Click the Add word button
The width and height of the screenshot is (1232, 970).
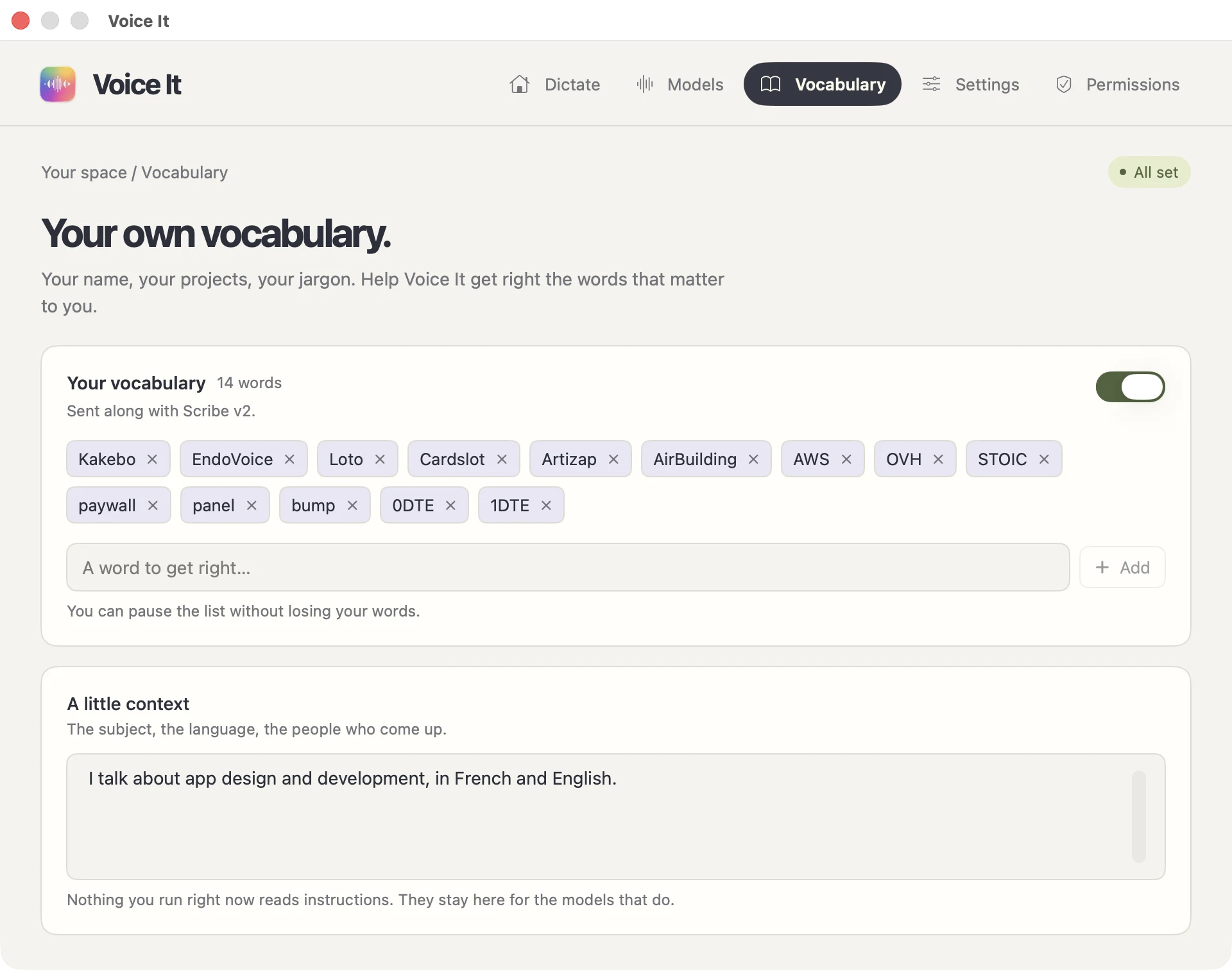point(1122,567)
